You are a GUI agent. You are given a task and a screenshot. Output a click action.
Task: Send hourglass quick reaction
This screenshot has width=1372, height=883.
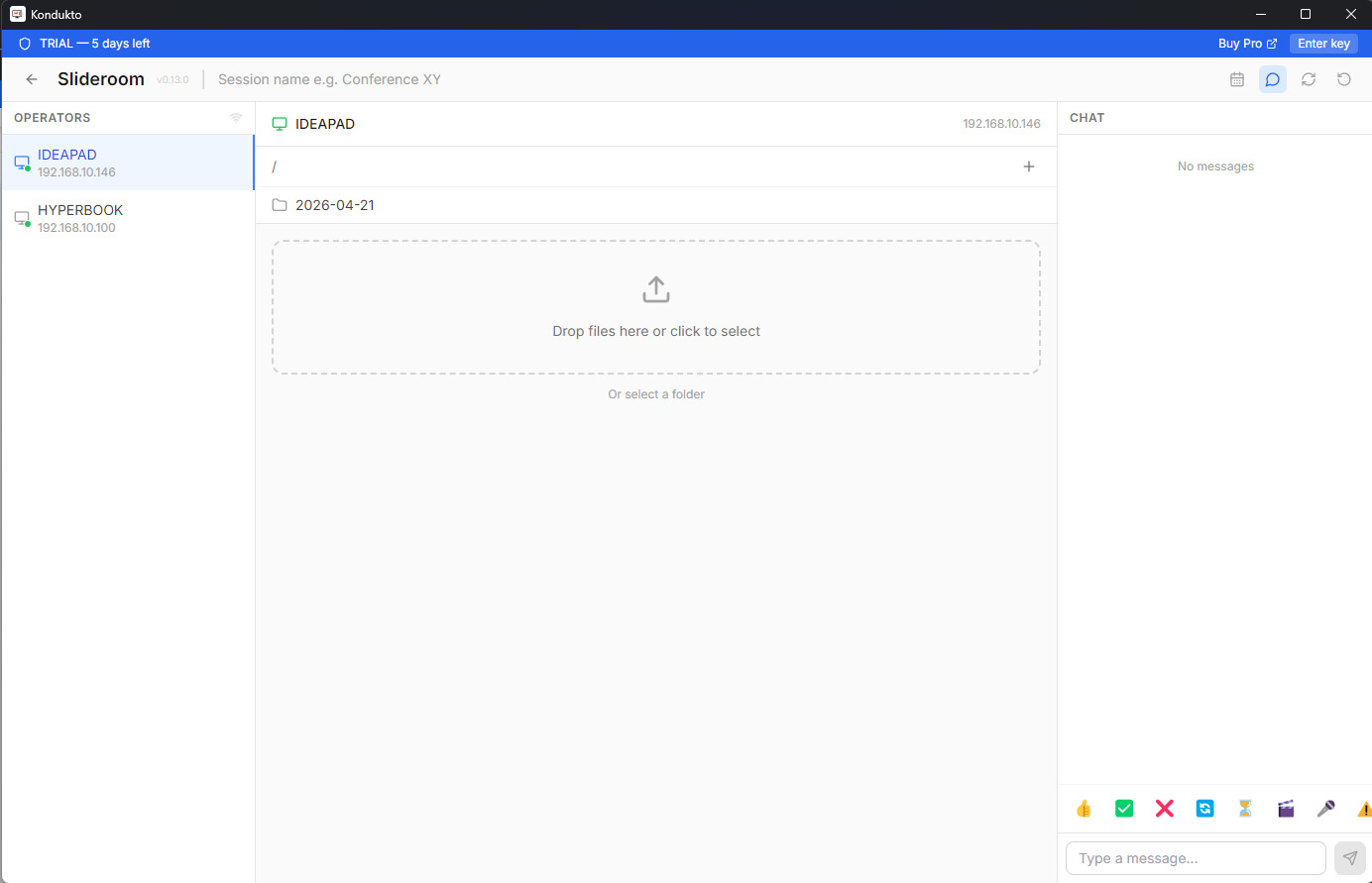click(1245, 809)
